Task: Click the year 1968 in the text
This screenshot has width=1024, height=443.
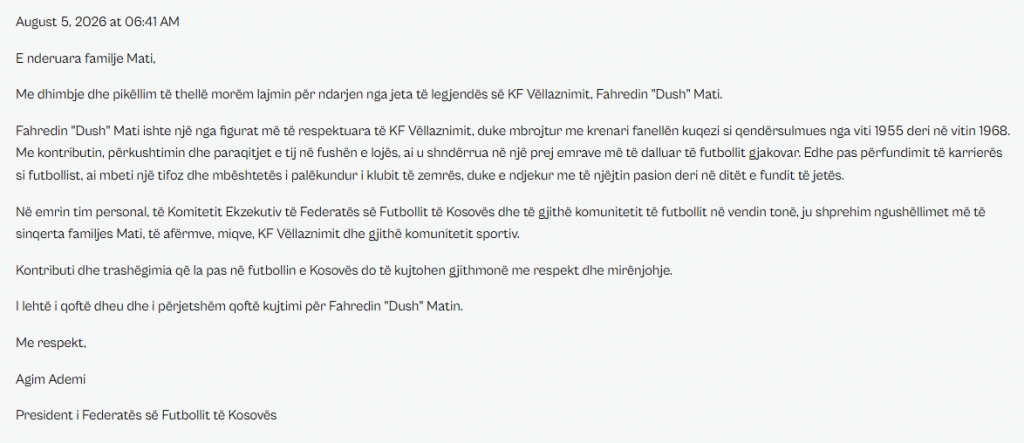Action: tap(995, 131)
